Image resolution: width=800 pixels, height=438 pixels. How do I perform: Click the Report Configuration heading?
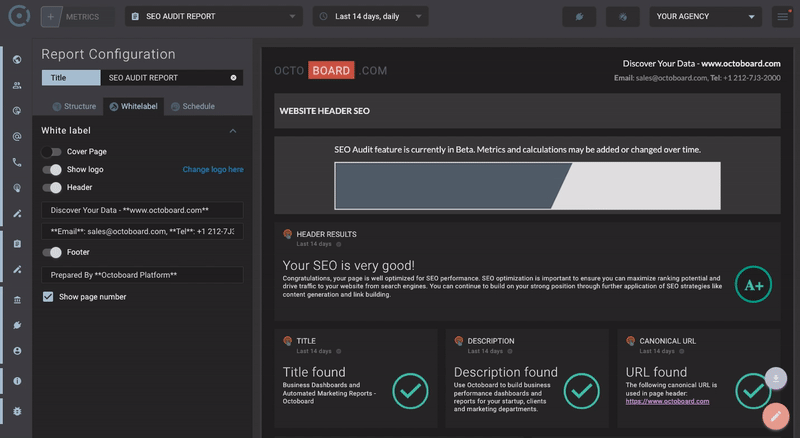tap(108, 54)
